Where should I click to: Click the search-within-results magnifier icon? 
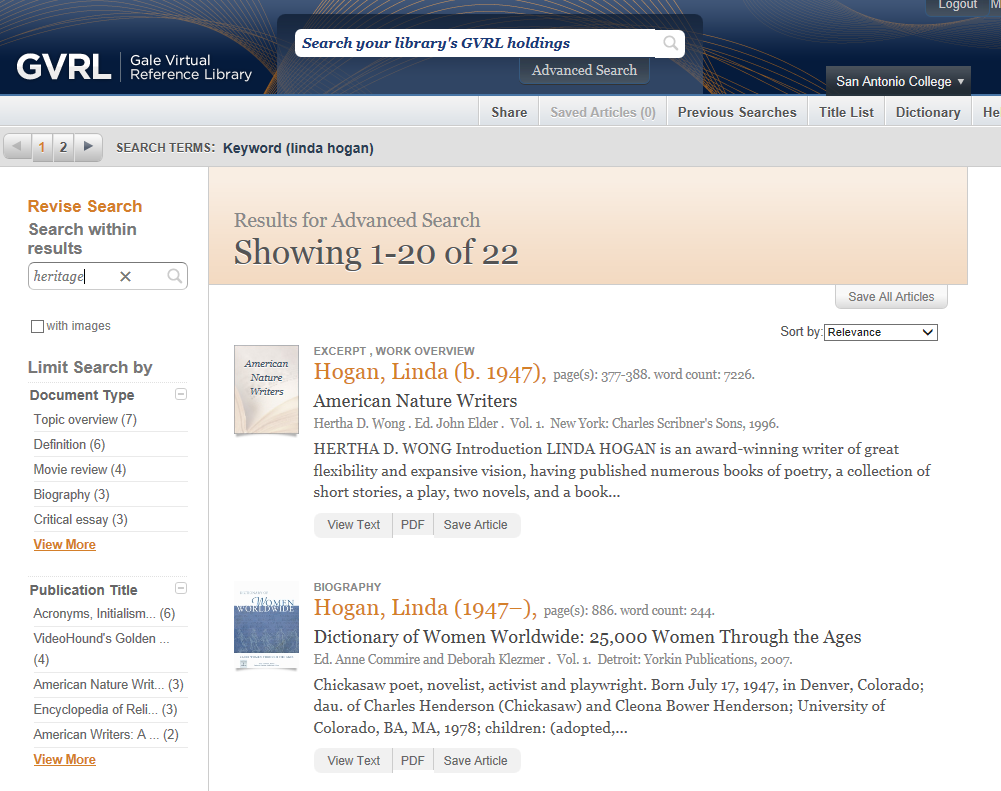pos(174,276)
